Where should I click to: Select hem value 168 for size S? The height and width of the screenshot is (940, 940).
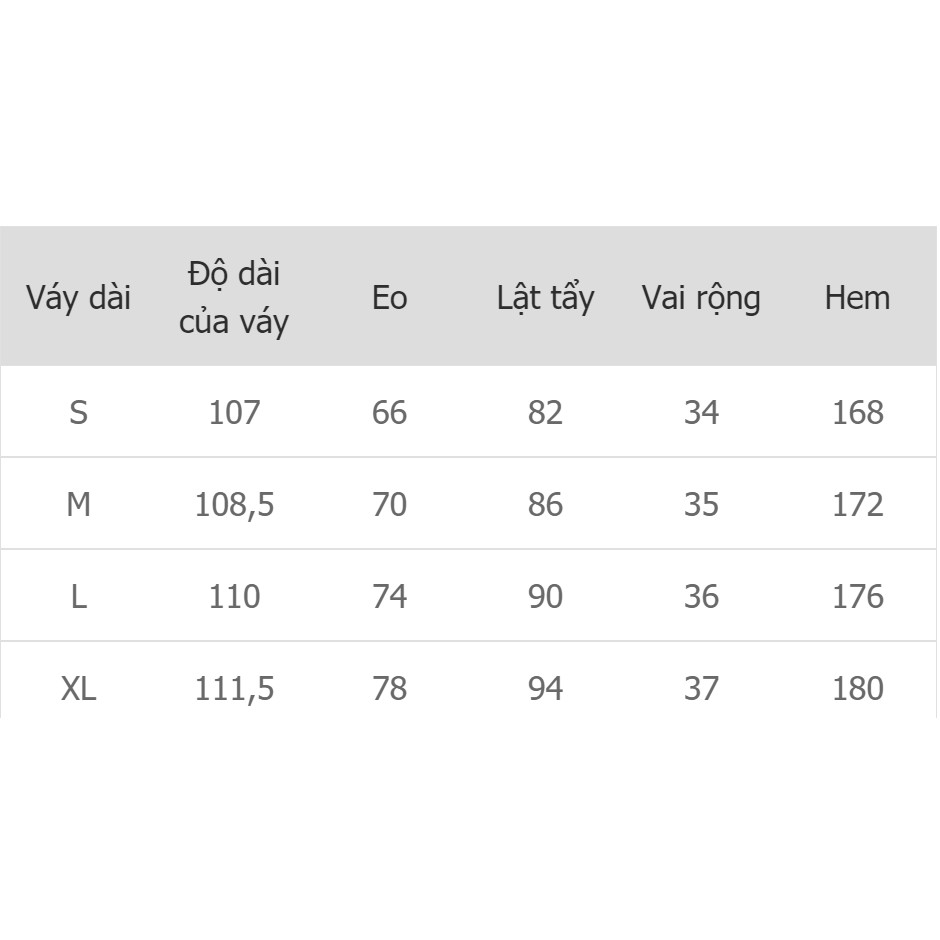[x=858, y=413]
